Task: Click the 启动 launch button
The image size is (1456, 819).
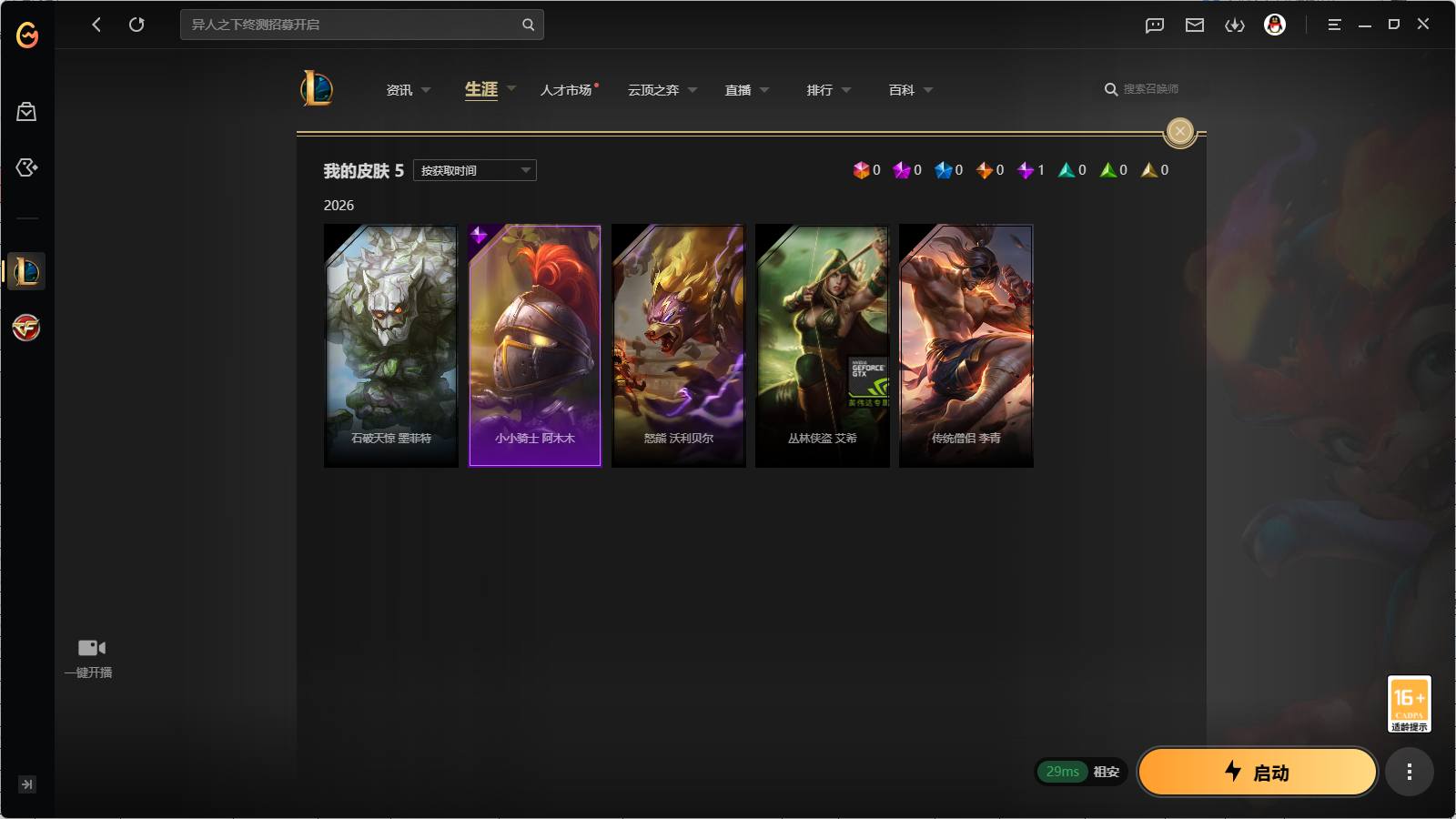Action: [1258, 773]
